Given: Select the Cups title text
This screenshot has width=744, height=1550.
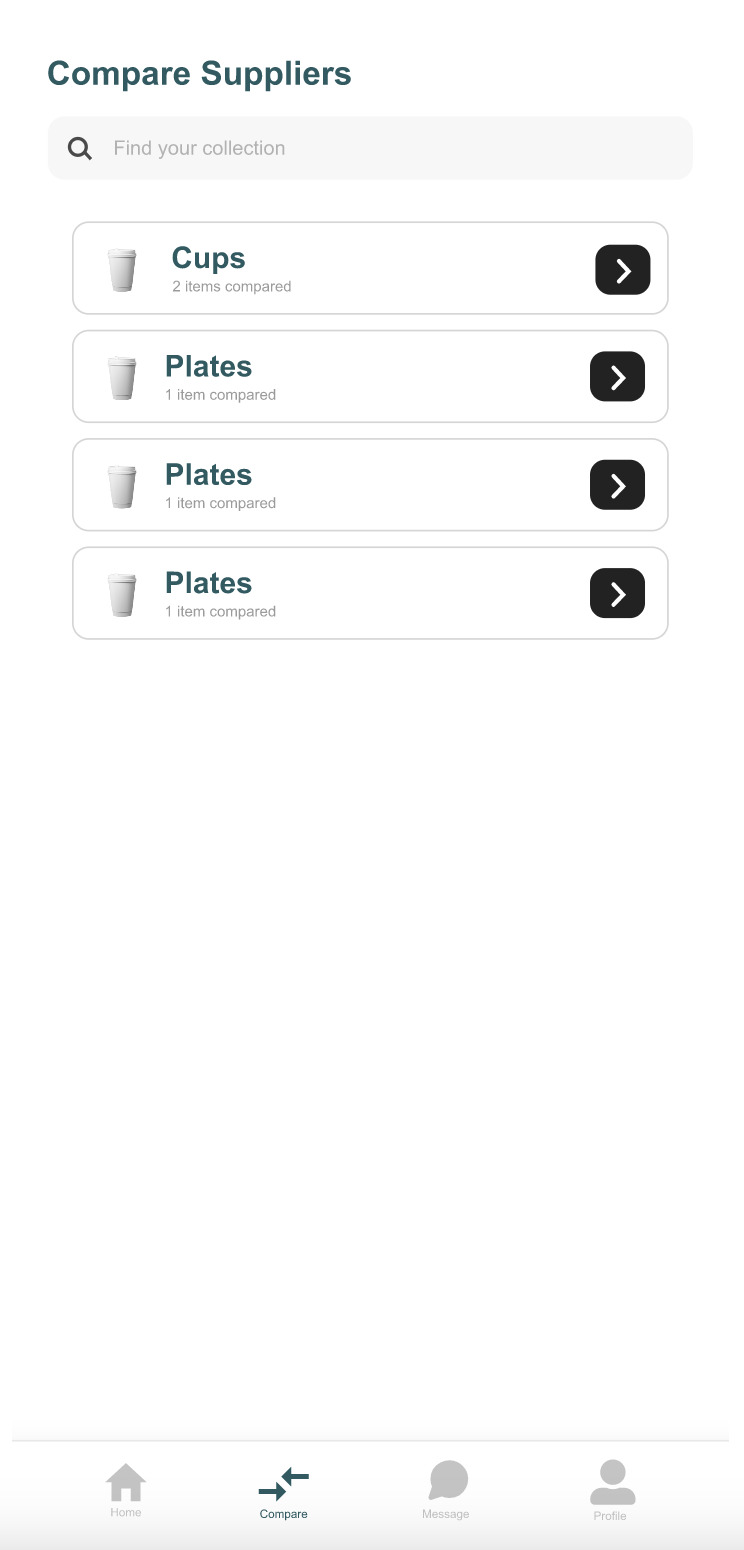Looking at the screenshot, I should (209, 258).
